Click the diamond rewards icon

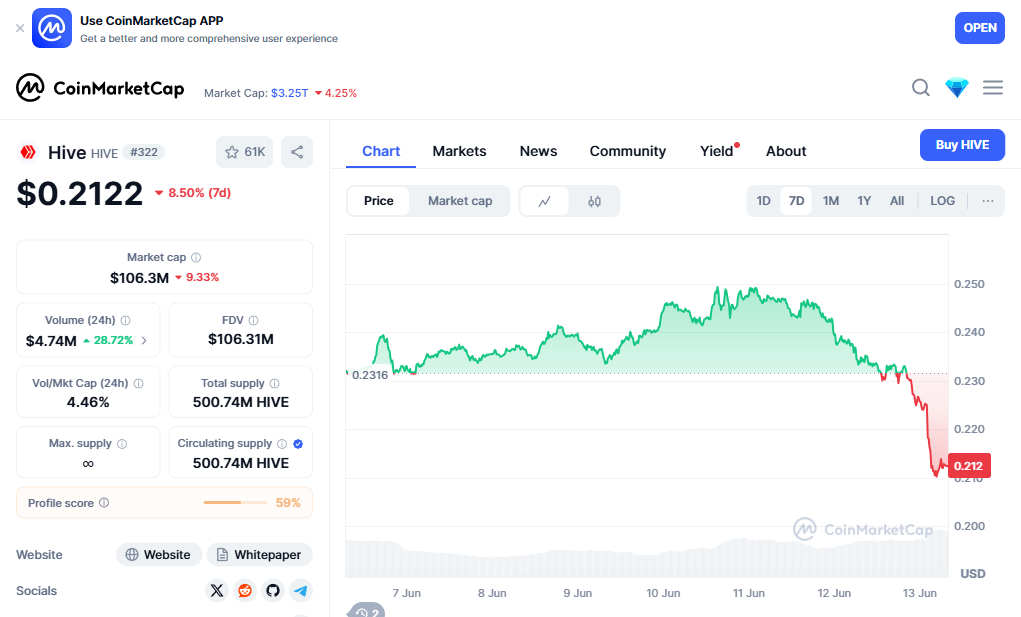click(x=957, y=88)
